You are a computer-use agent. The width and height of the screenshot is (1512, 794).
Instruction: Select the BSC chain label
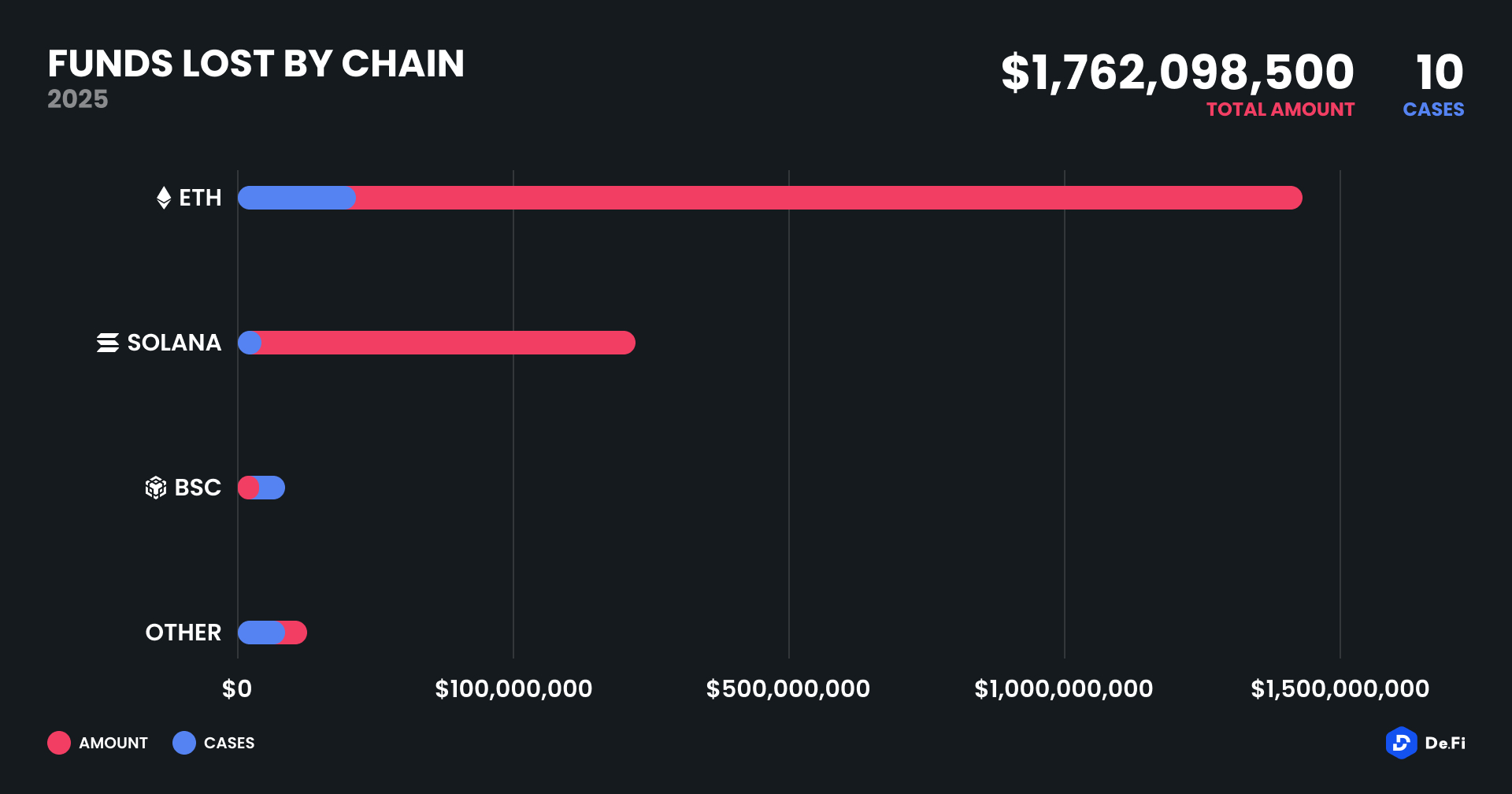[198, 488]
